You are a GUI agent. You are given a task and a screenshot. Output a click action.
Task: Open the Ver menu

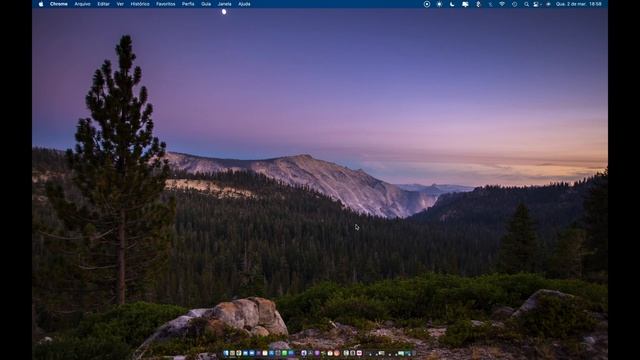click(120, 4)
